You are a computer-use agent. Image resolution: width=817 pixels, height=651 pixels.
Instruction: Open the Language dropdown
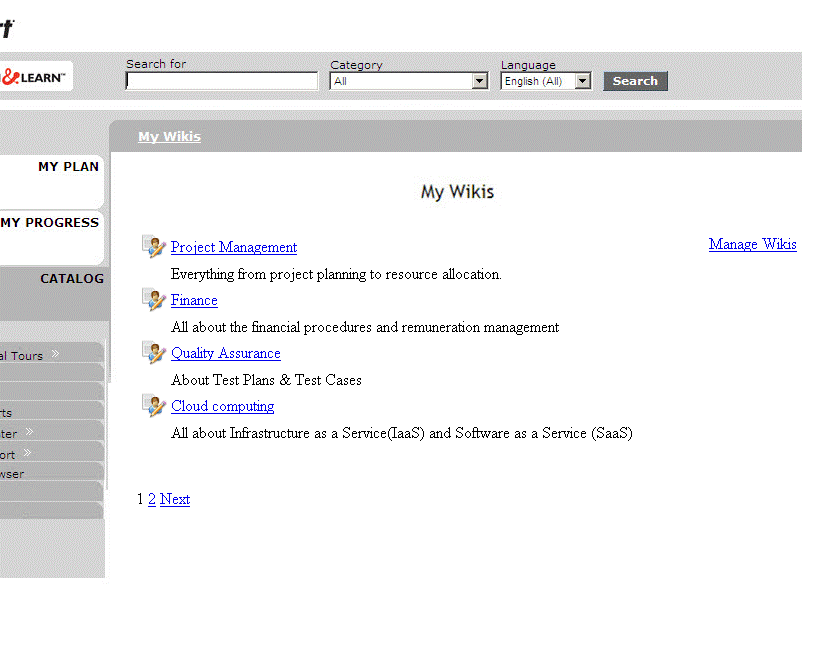[546, 81]
